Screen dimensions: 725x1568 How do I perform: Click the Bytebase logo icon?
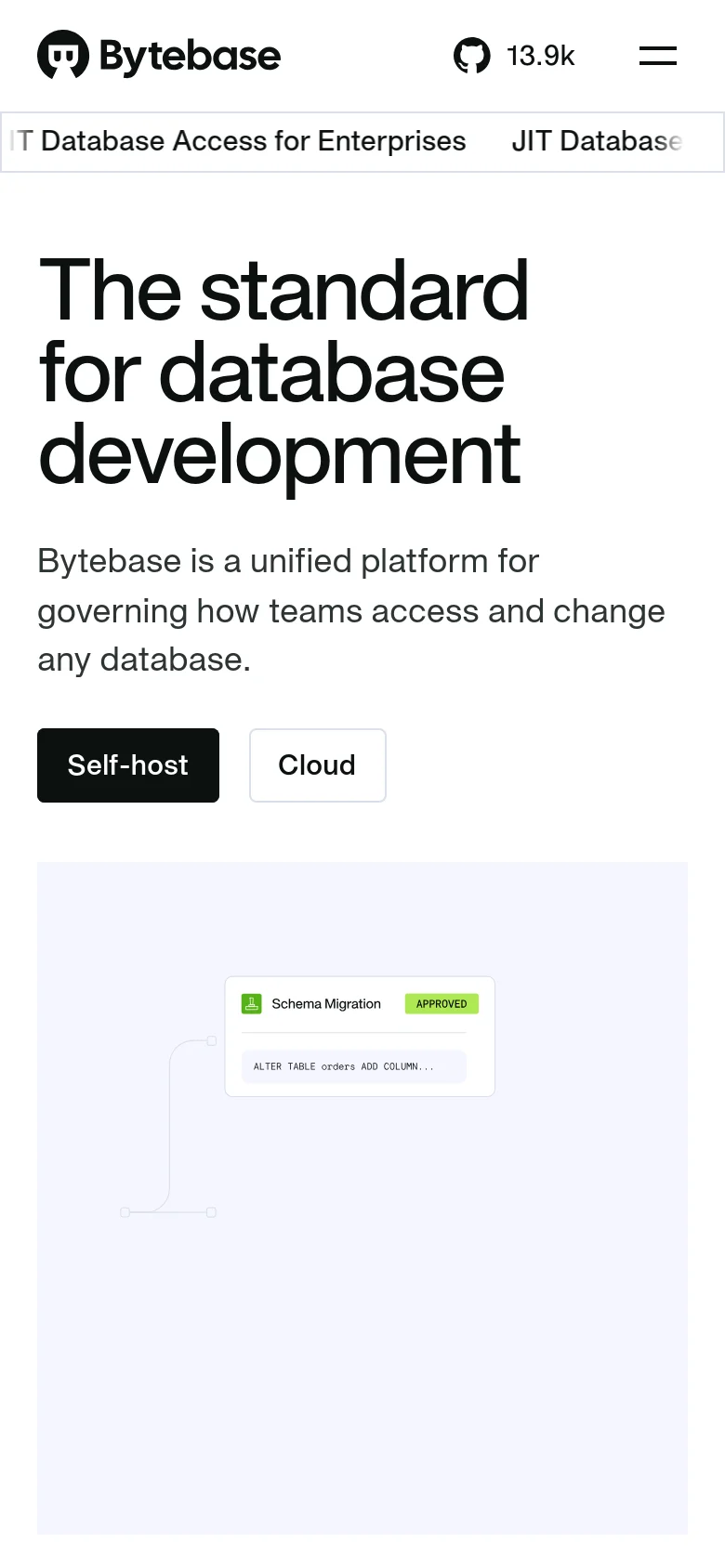pyautogui.click(x=63, y=55)
